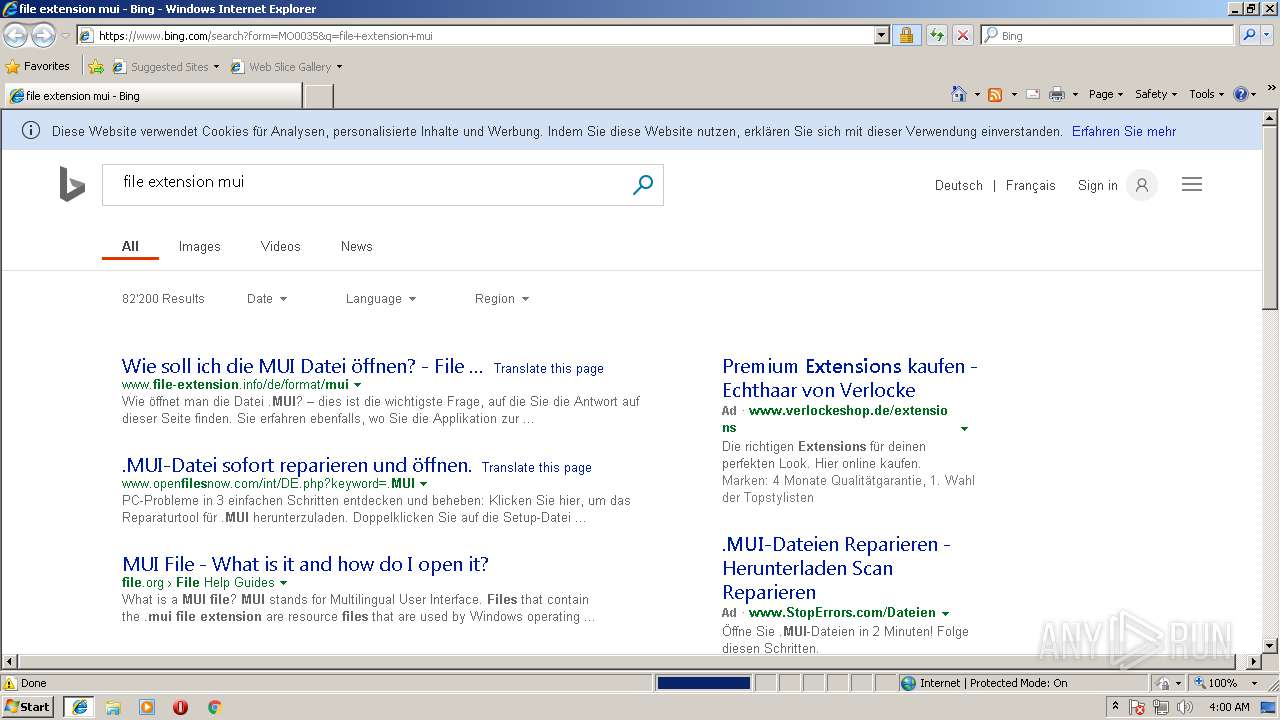Click the search magnifier in IE search box
Viewport: 1280px width, 720px height.
[1249, 35]
